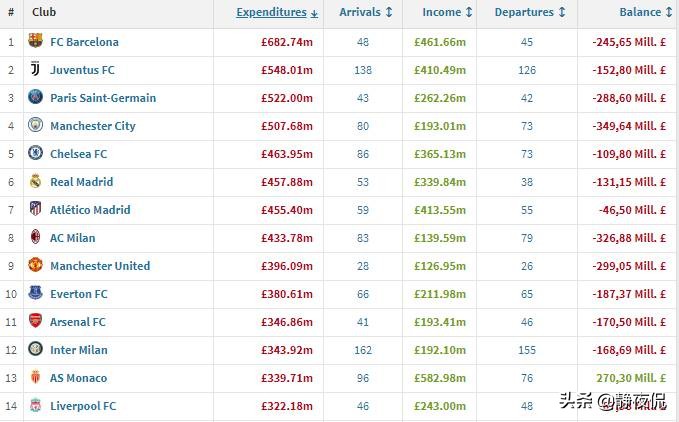Open the Inter Milan club link
Image resolution: width=679 pixels, height=422 pixels.
point(79,350)
